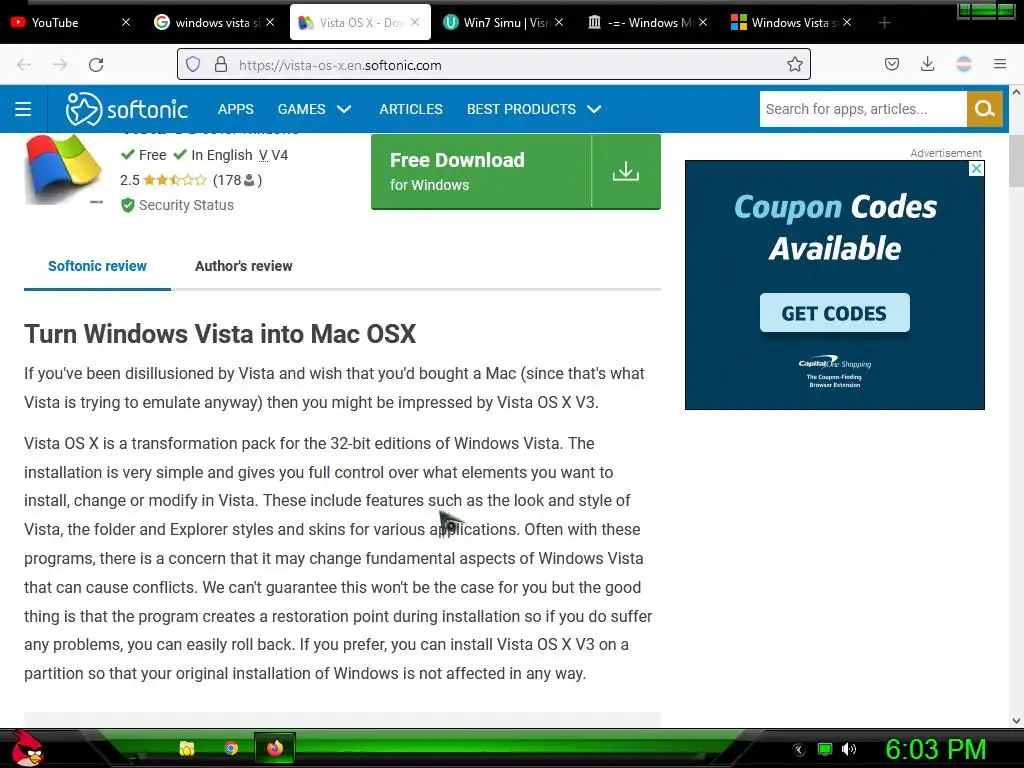1024x768 pixels.
Task: Launch Chrome from the taskbar
Action: 231,748
